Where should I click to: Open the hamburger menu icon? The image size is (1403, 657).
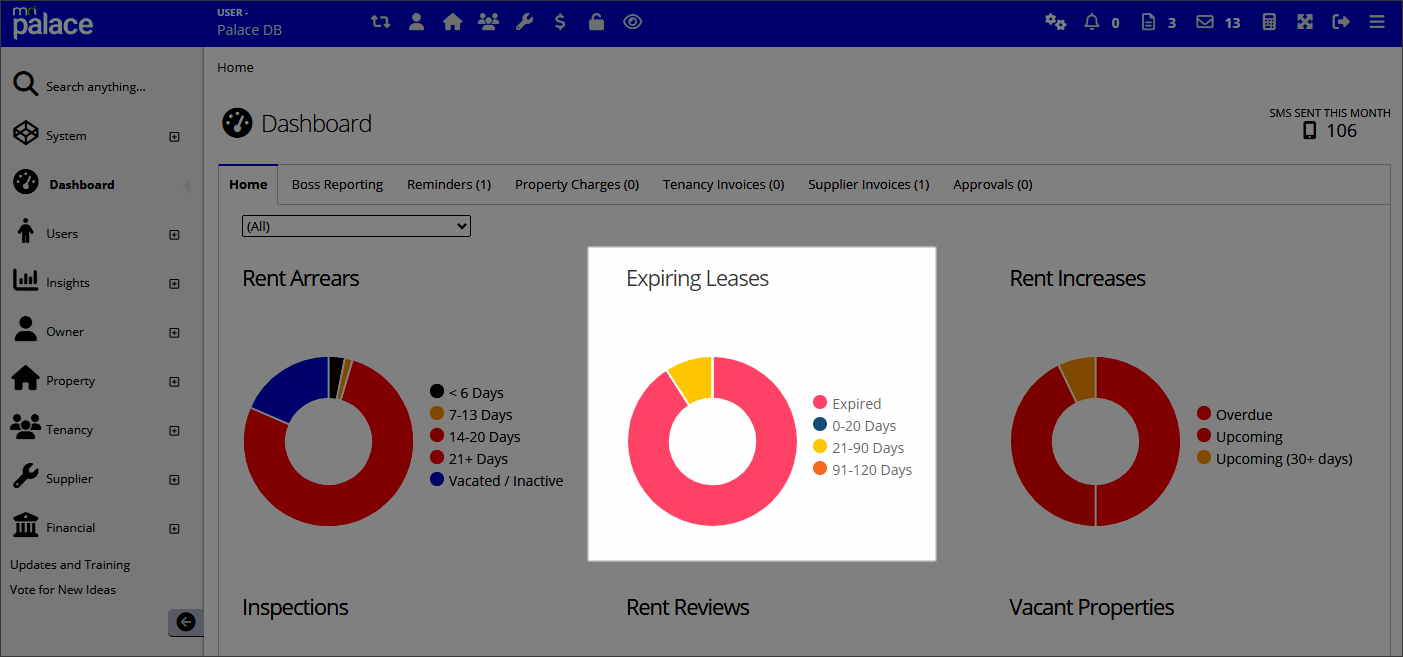coord(1377,21)
